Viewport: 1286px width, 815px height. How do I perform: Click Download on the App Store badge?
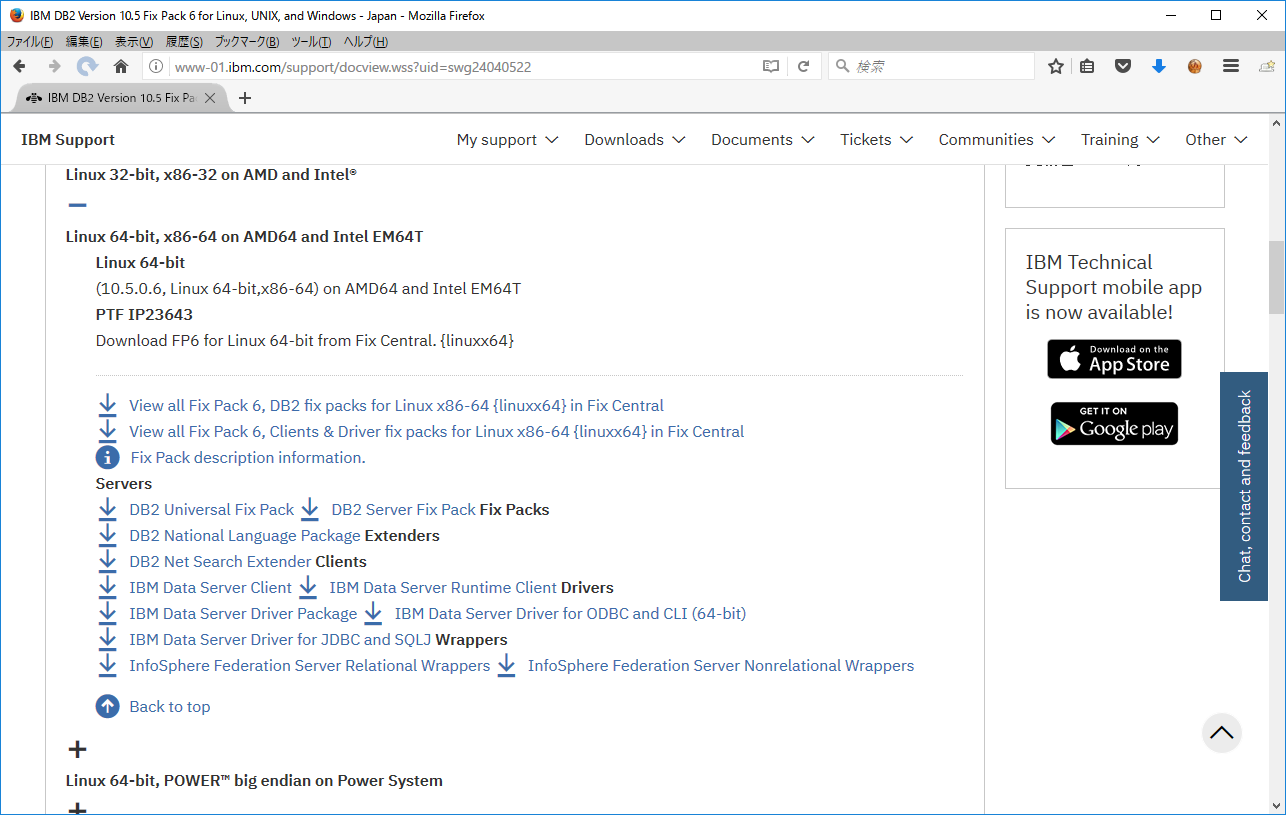[x=1114, y=359]
